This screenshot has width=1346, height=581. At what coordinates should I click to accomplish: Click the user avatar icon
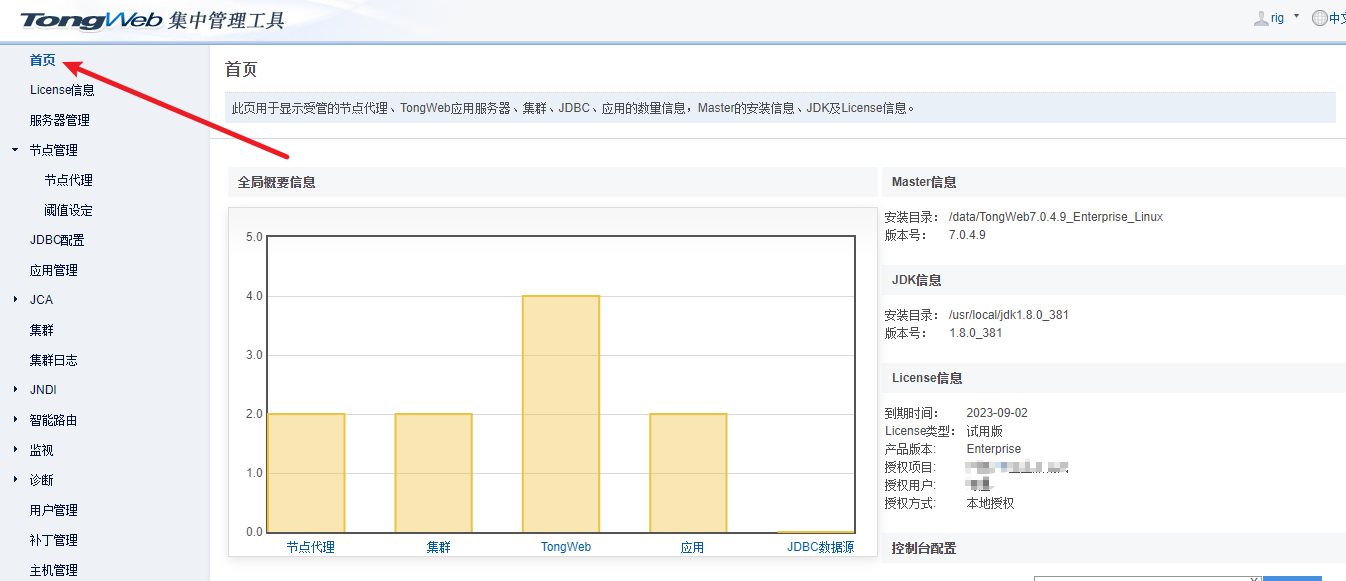point(1261,18)
